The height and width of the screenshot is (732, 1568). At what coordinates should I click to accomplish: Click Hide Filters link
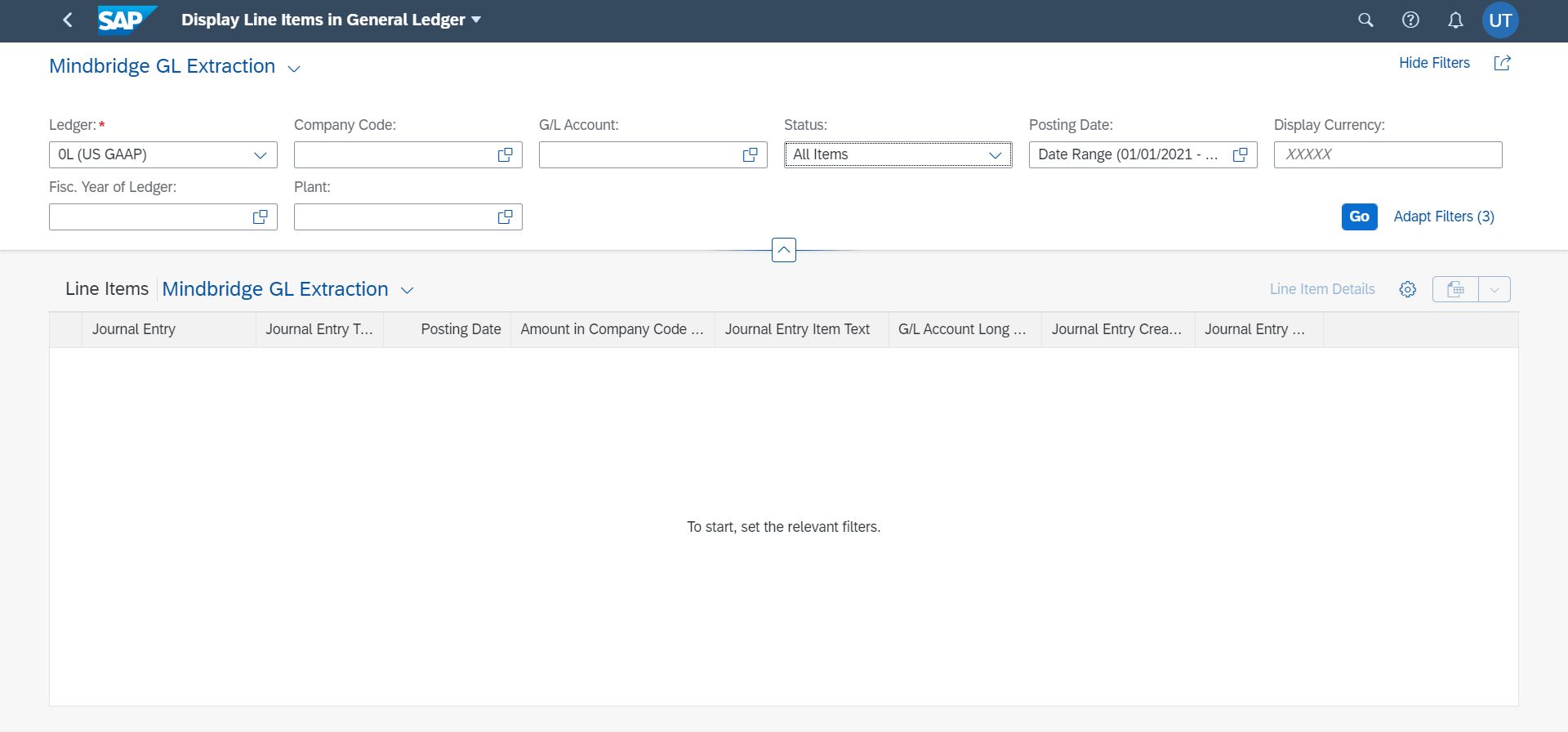tap(1434, 63)
